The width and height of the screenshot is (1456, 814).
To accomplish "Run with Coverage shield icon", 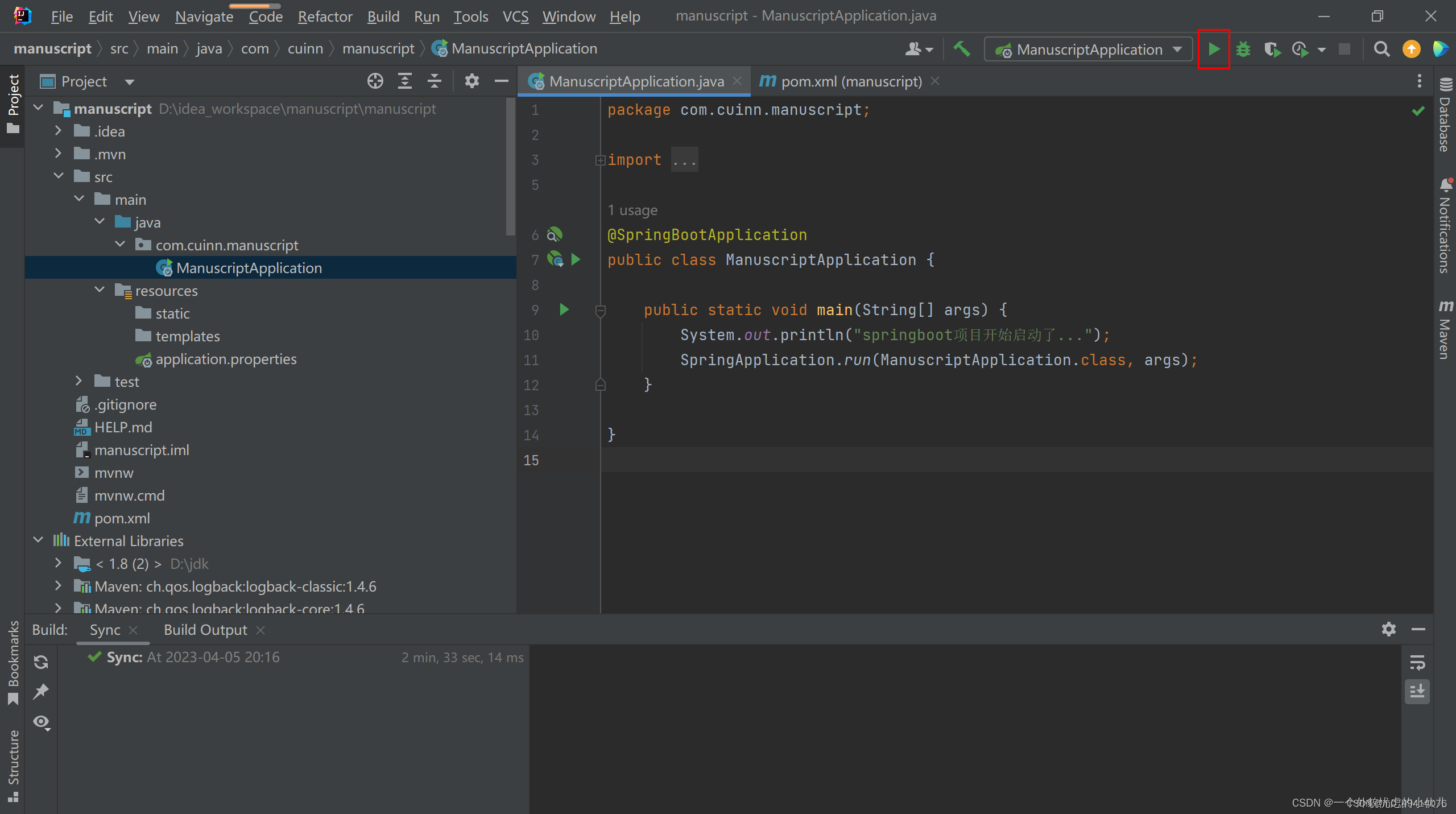I will 1272,49.
